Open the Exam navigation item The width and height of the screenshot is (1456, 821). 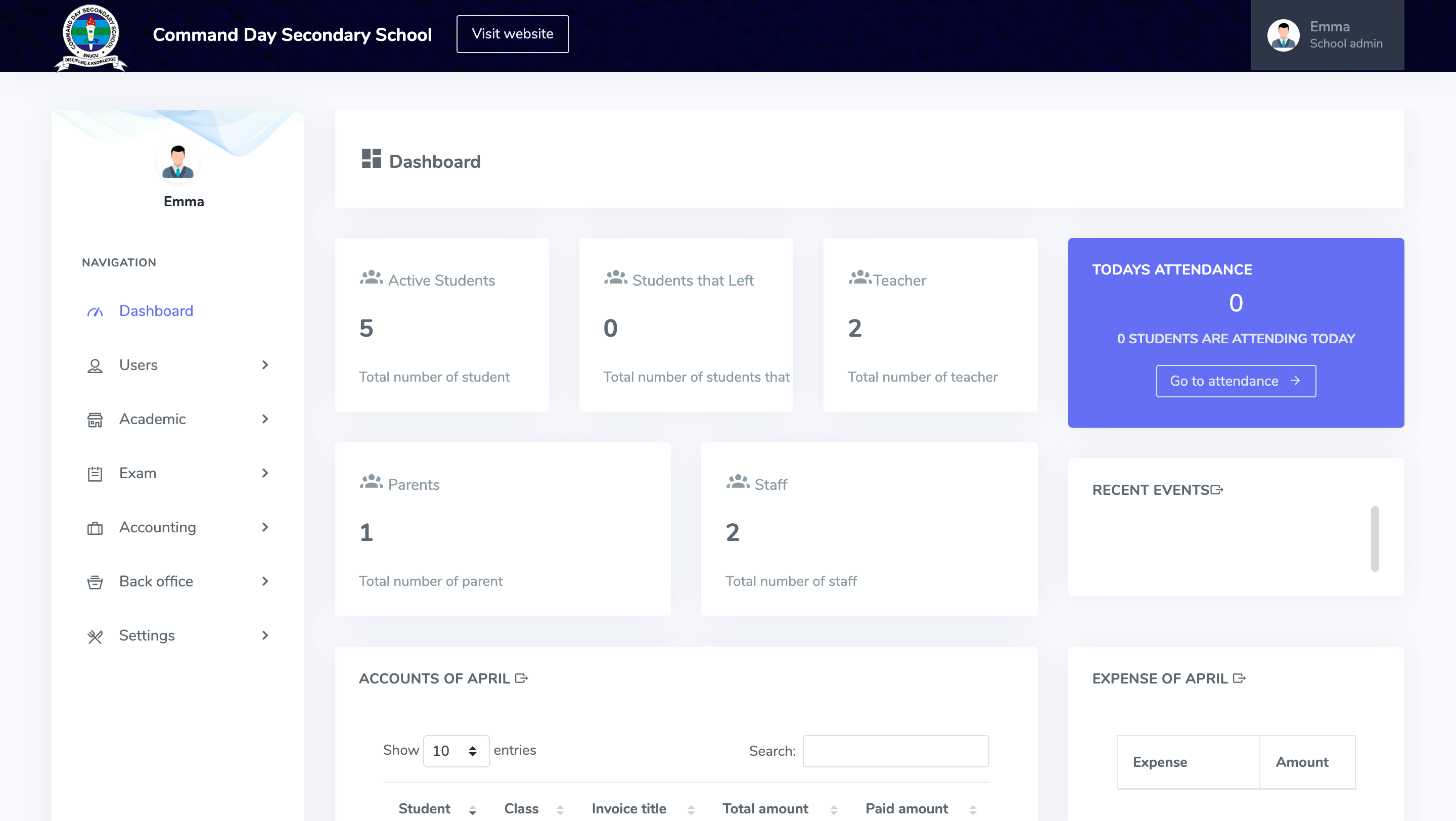178,473
